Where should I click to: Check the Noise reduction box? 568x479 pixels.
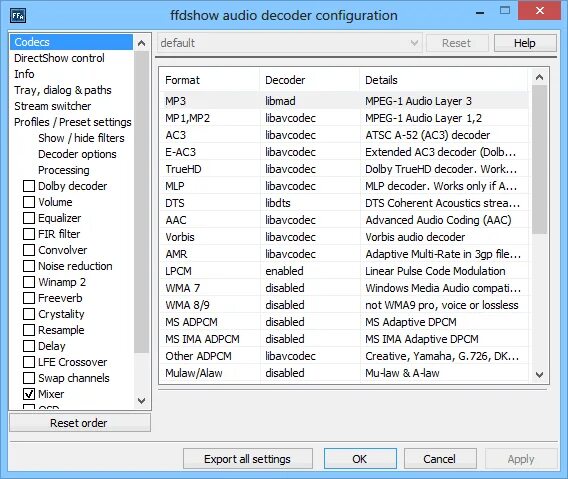[x=29, y=266]
